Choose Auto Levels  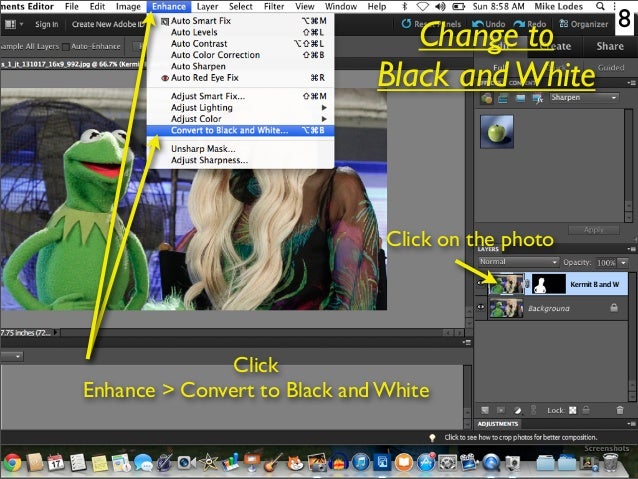(240, 32)
